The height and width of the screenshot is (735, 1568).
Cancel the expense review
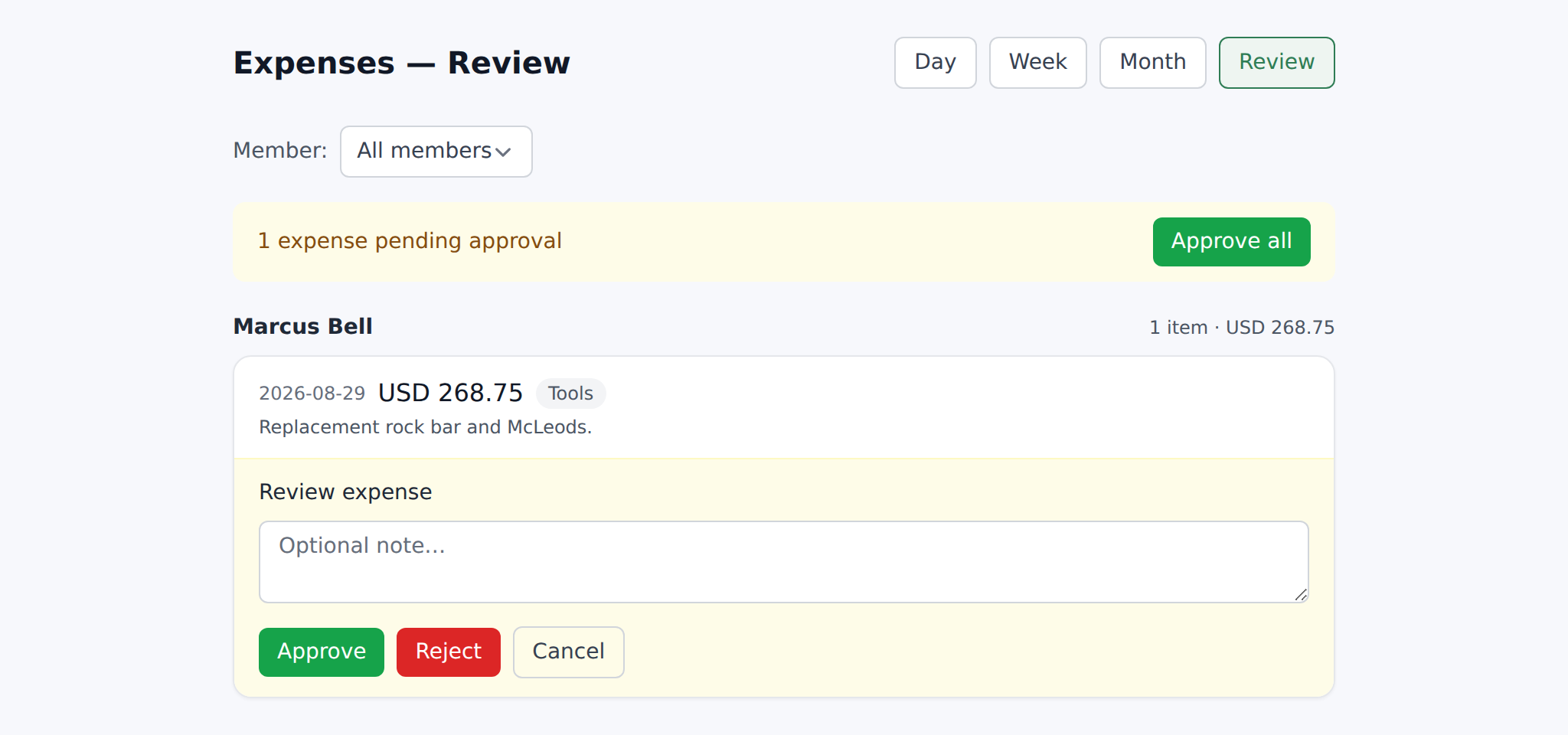pyautogui.click(x=568, y=652)
